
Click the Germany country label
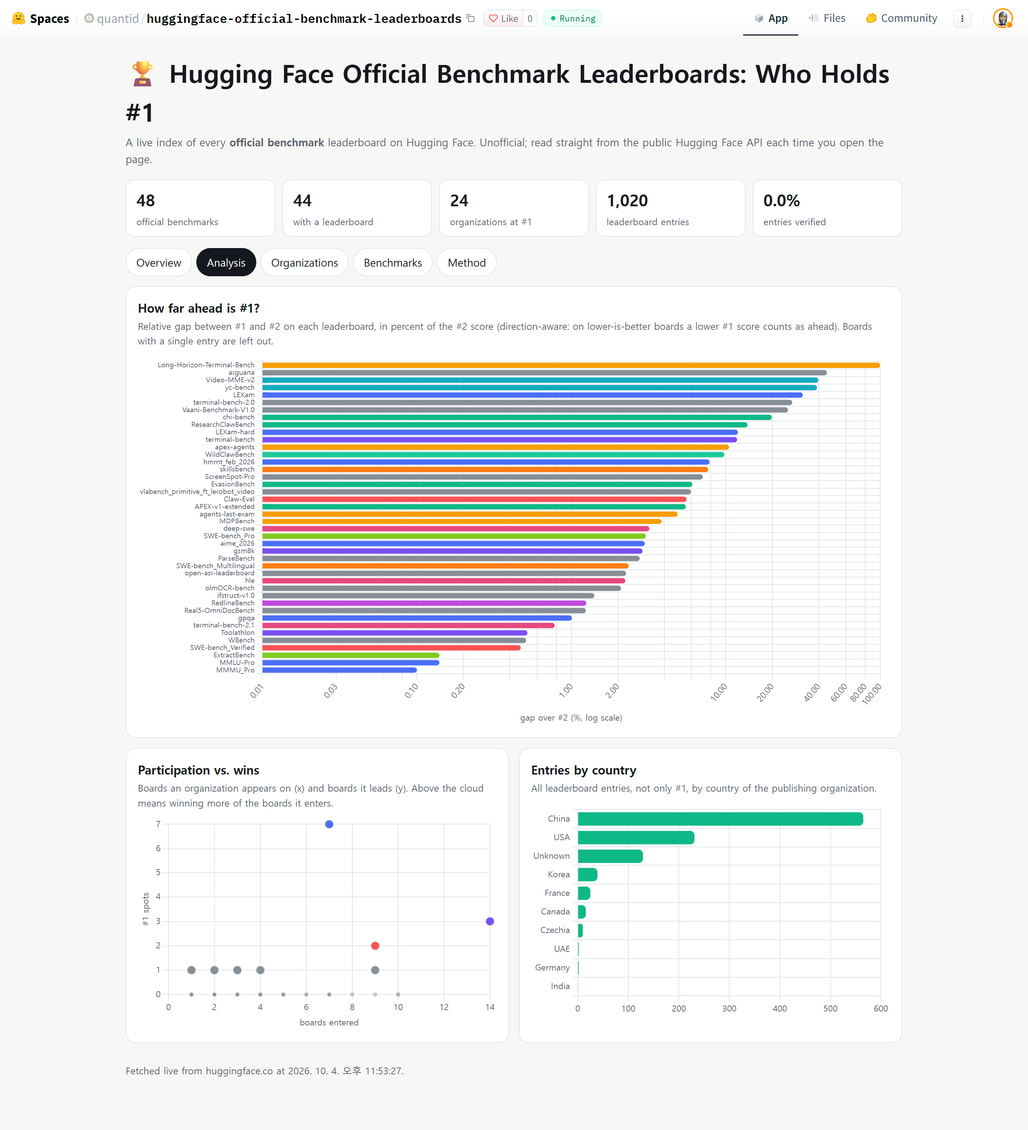552,968
